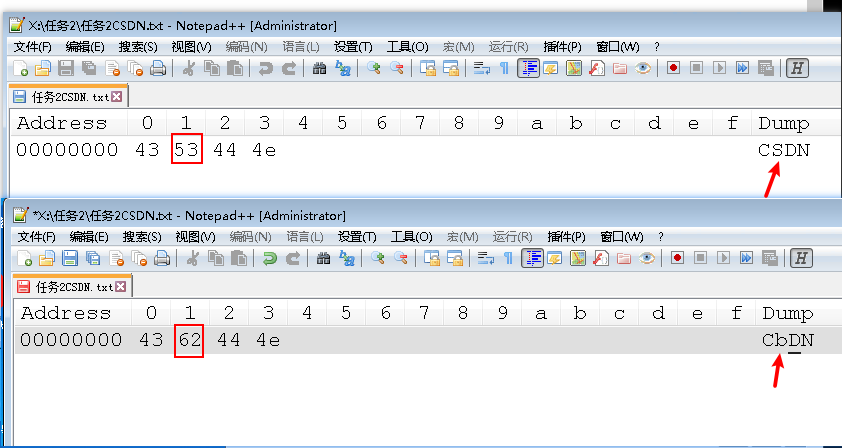This screenshot has width=842, height=448.
Task: Click the Zoom In magnifier in the CSDN window
Action: tap(373, 68)
